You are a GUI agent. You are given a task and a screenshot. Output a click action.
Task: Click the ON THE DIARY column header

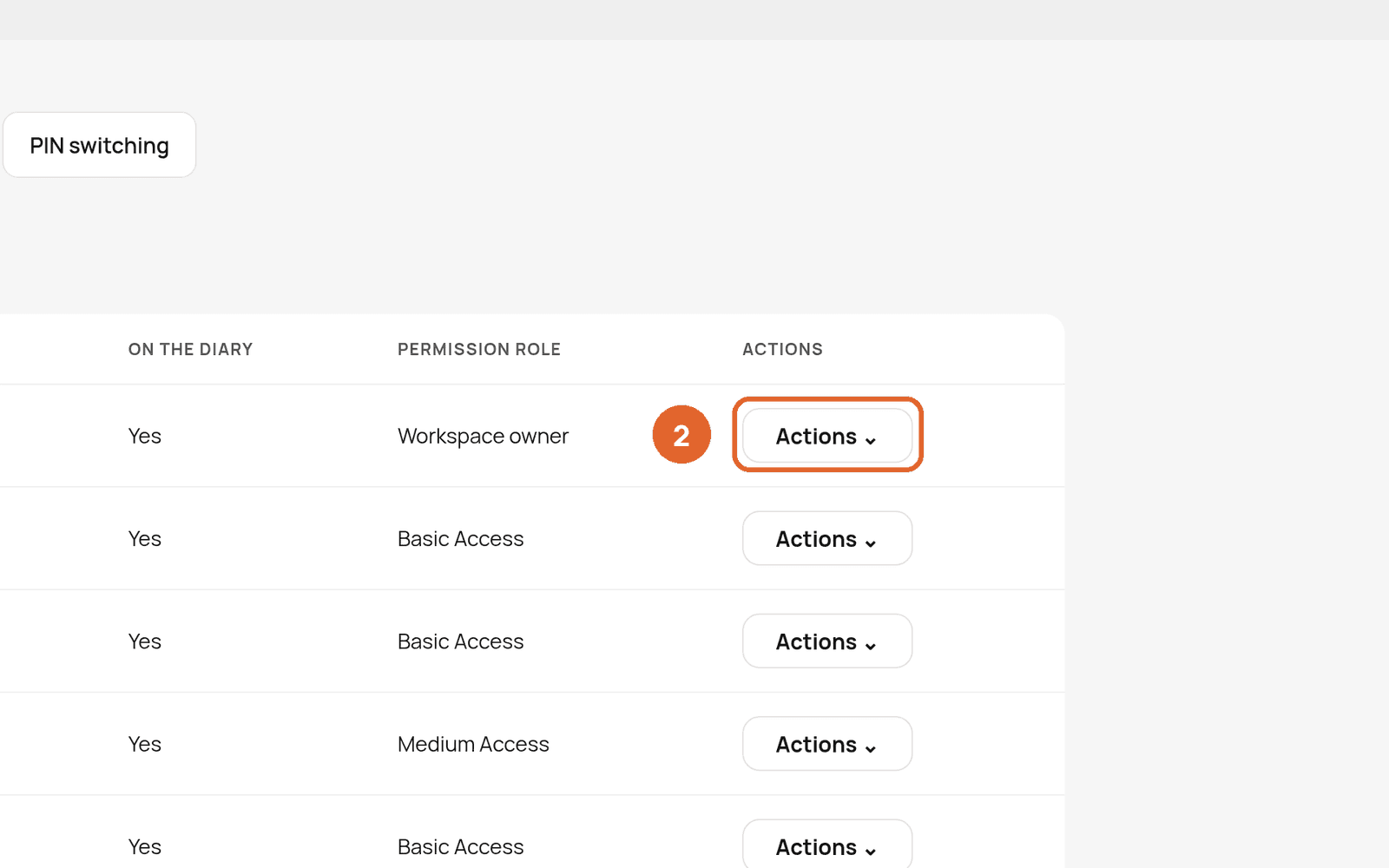[x=191, y=349]
